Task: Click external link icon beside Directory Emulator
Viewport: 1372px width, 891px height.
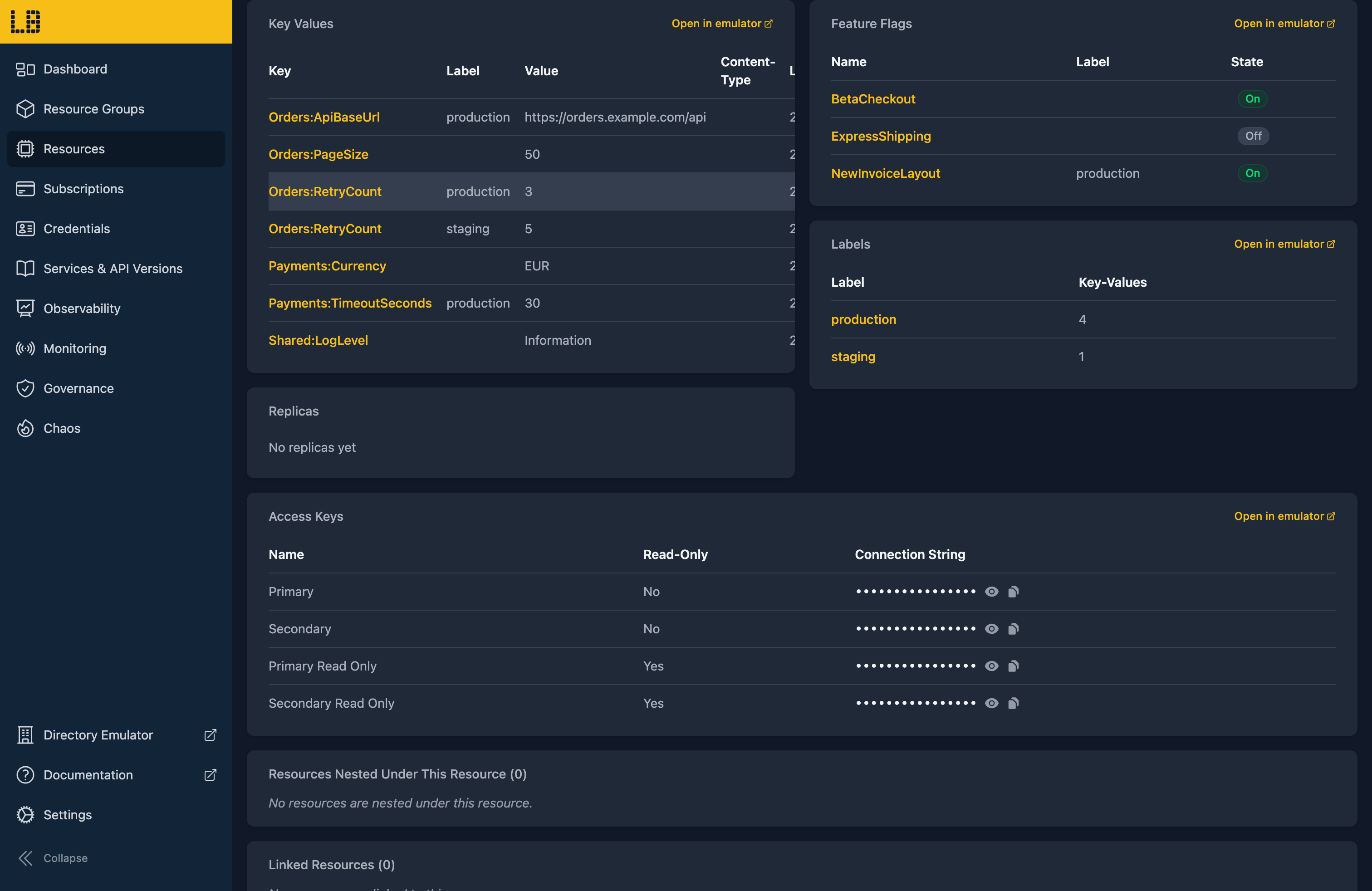Action: 211,735
